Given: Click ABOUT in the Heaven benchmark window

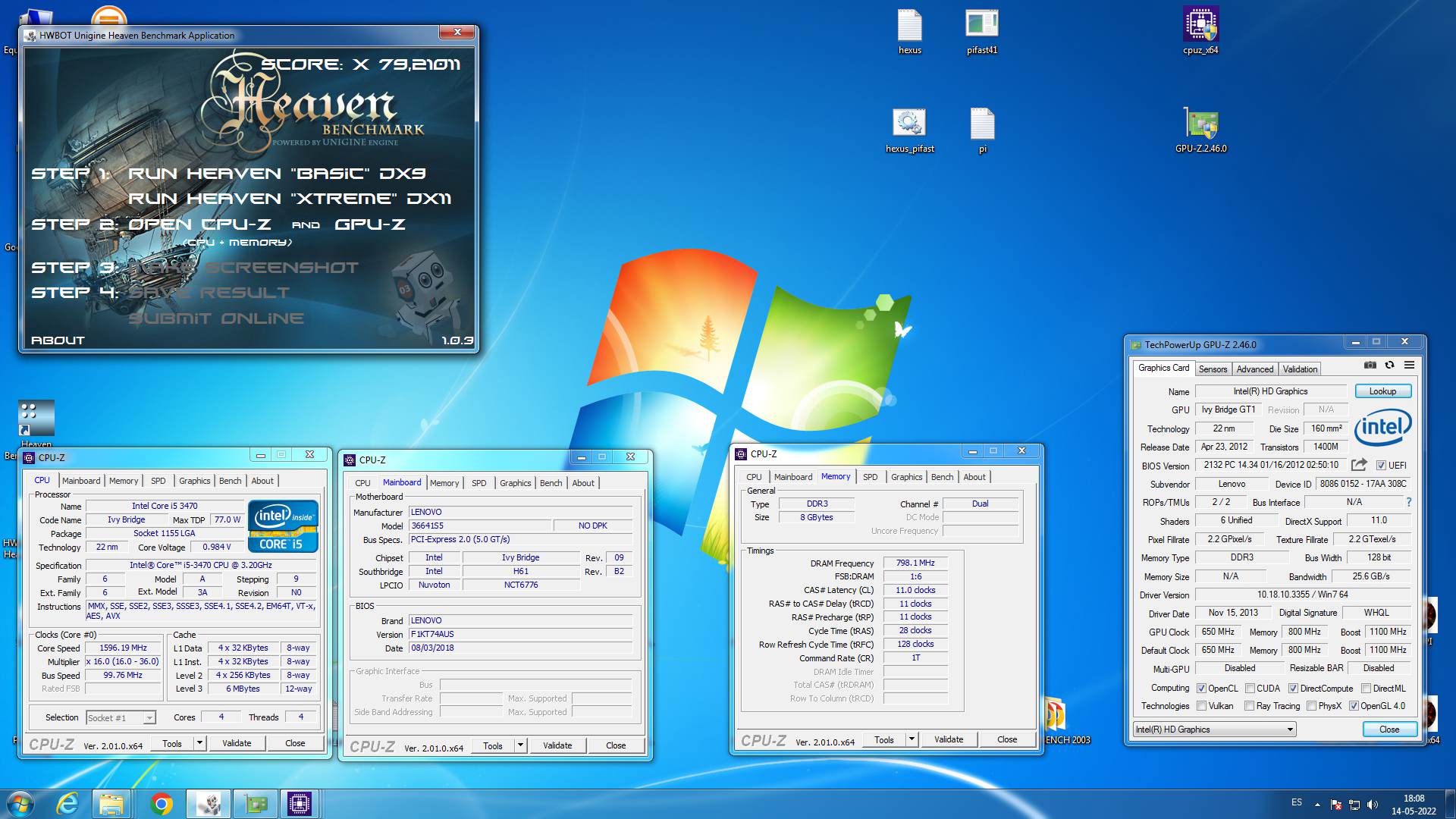Looking at the screenshot, I should (x=58, y=340).
